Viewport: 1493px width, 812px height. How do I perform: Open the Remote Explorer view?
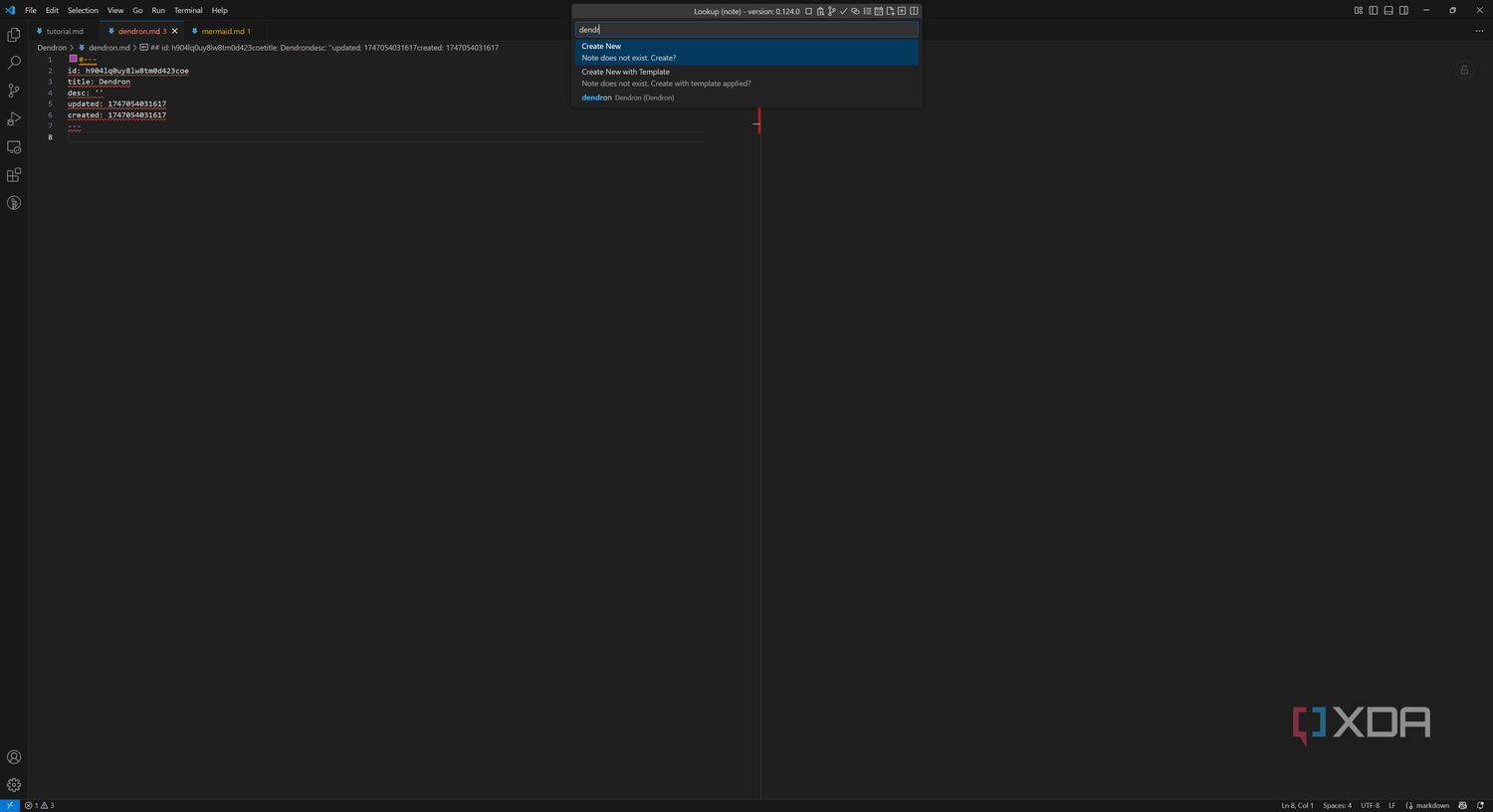pyautogui.click(x=14, y=147)
